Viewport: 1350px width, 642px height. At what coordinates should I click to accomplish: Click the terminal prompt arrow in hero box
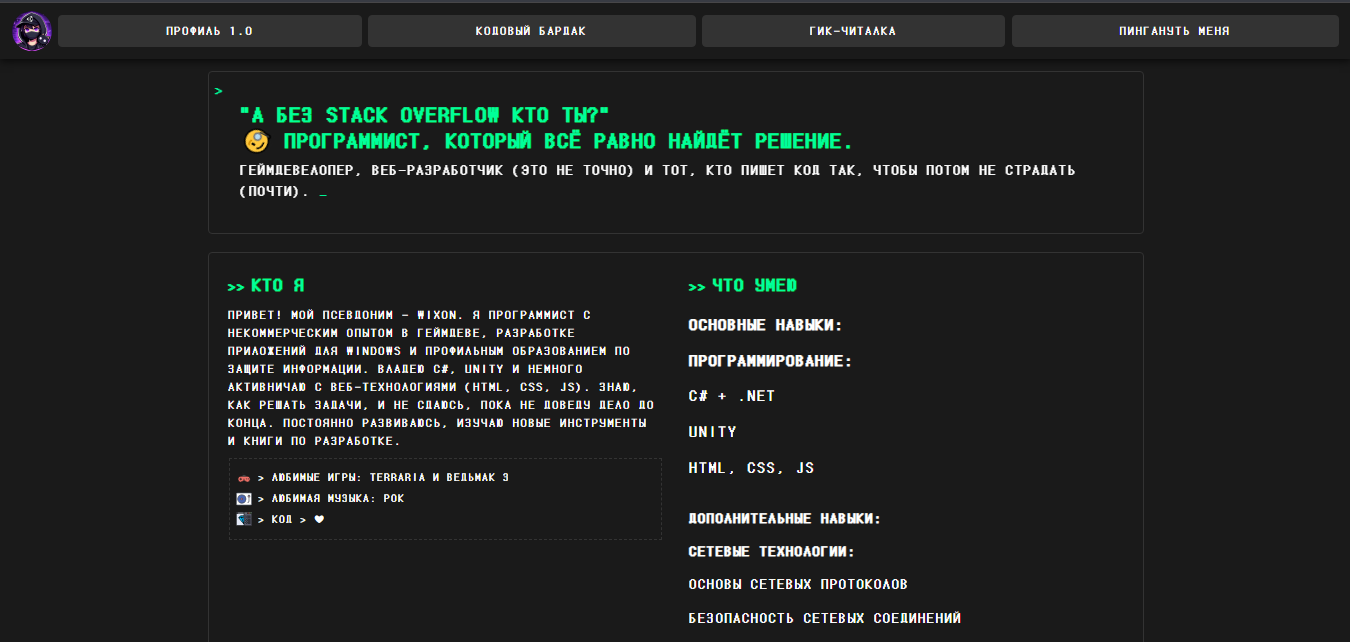click(218, 91)
